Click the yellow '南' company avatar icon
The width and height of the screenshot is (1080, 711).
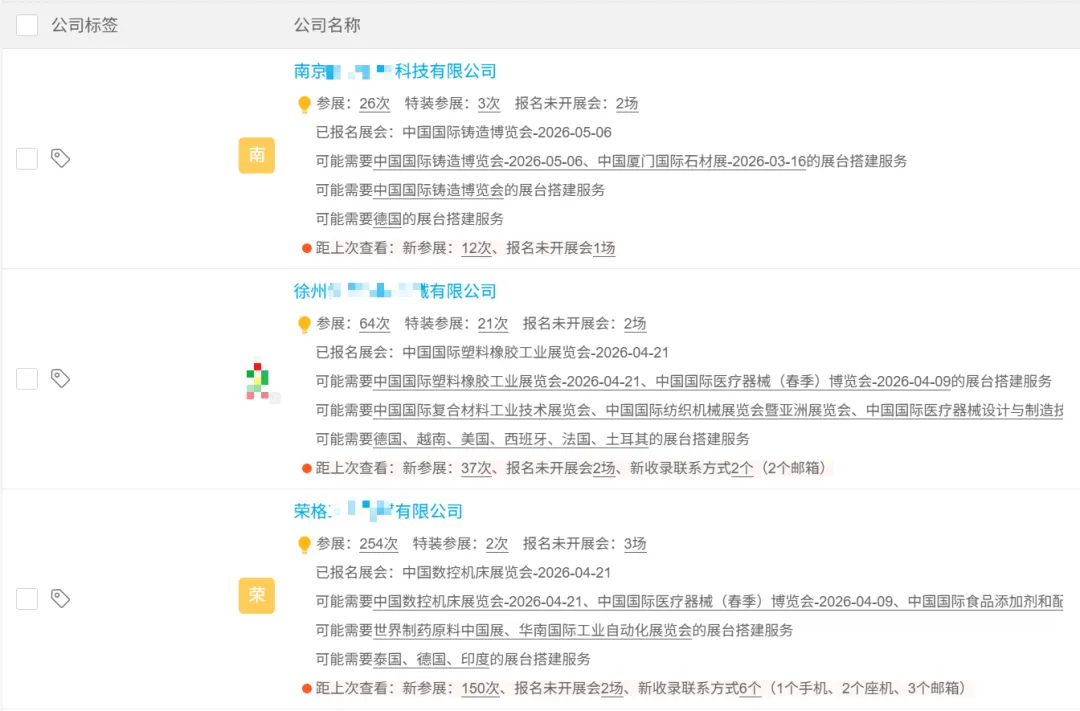tap(256, 156)
